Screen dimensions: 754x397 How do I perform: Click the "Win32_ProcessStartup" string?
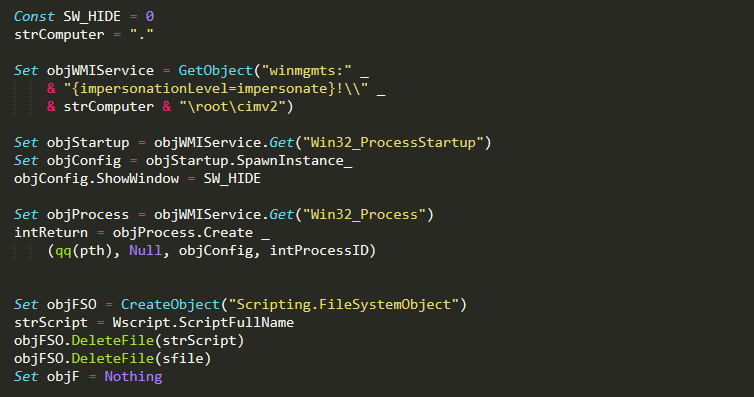[x=393, y=143]
